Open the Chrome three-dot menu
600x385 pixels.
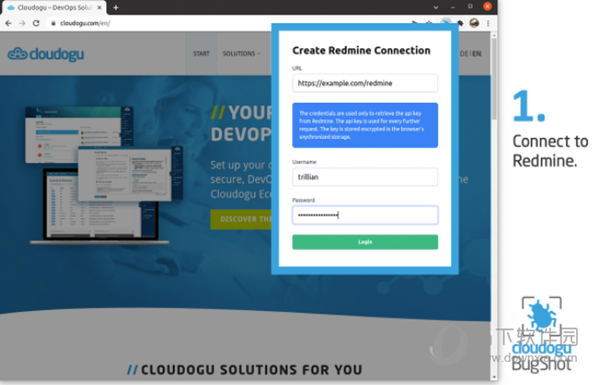point(488,23)
